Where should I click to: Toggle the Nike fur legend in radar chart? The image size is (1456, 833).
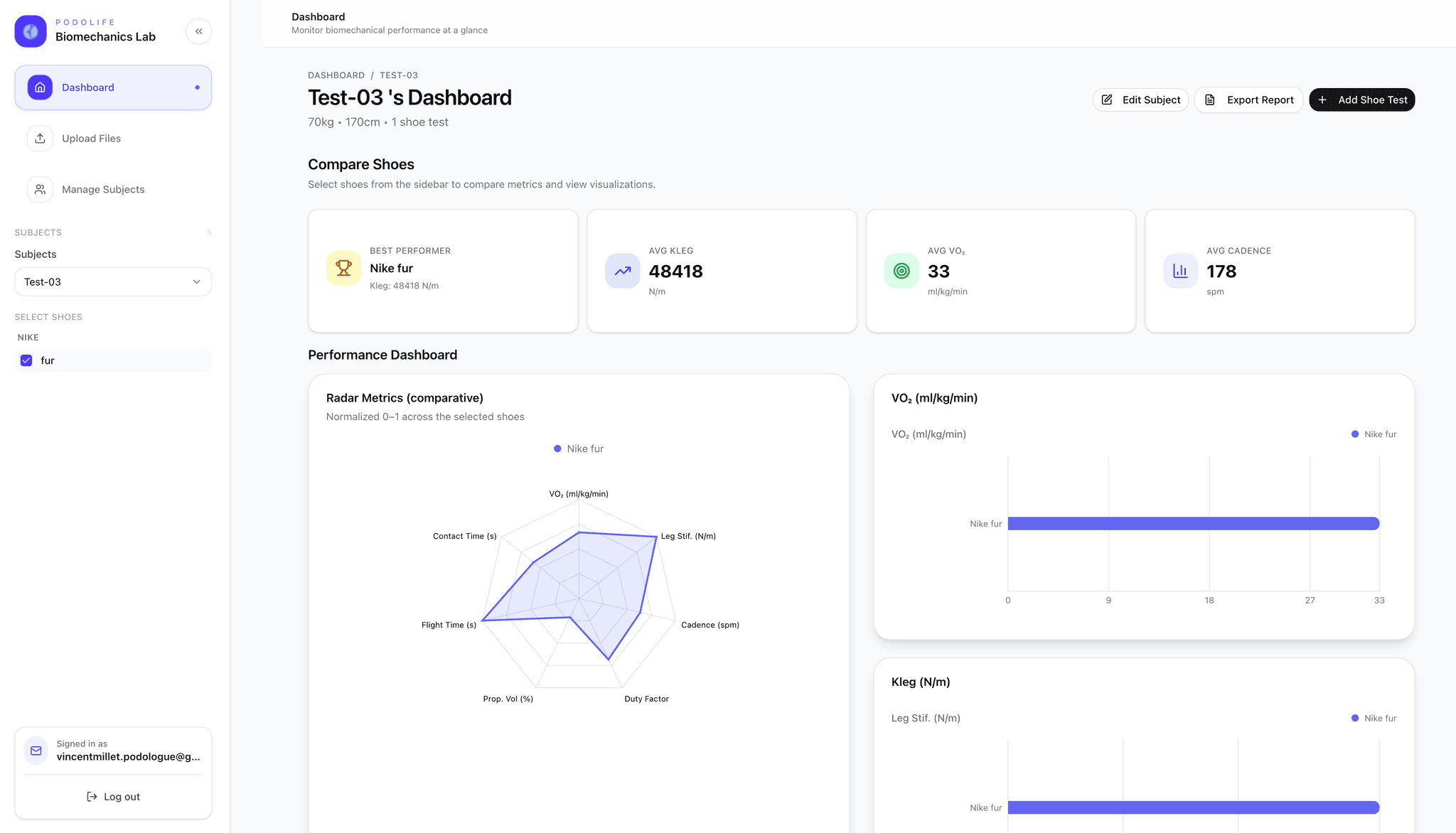point(578,448)
